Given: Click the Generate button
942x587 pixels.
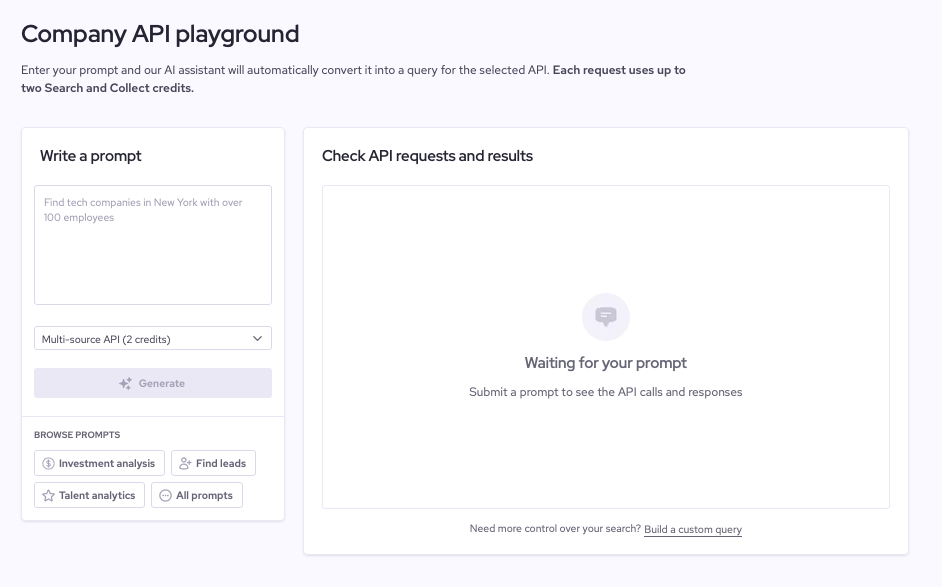Looking at the screenshot, I should tap(153, 383).
